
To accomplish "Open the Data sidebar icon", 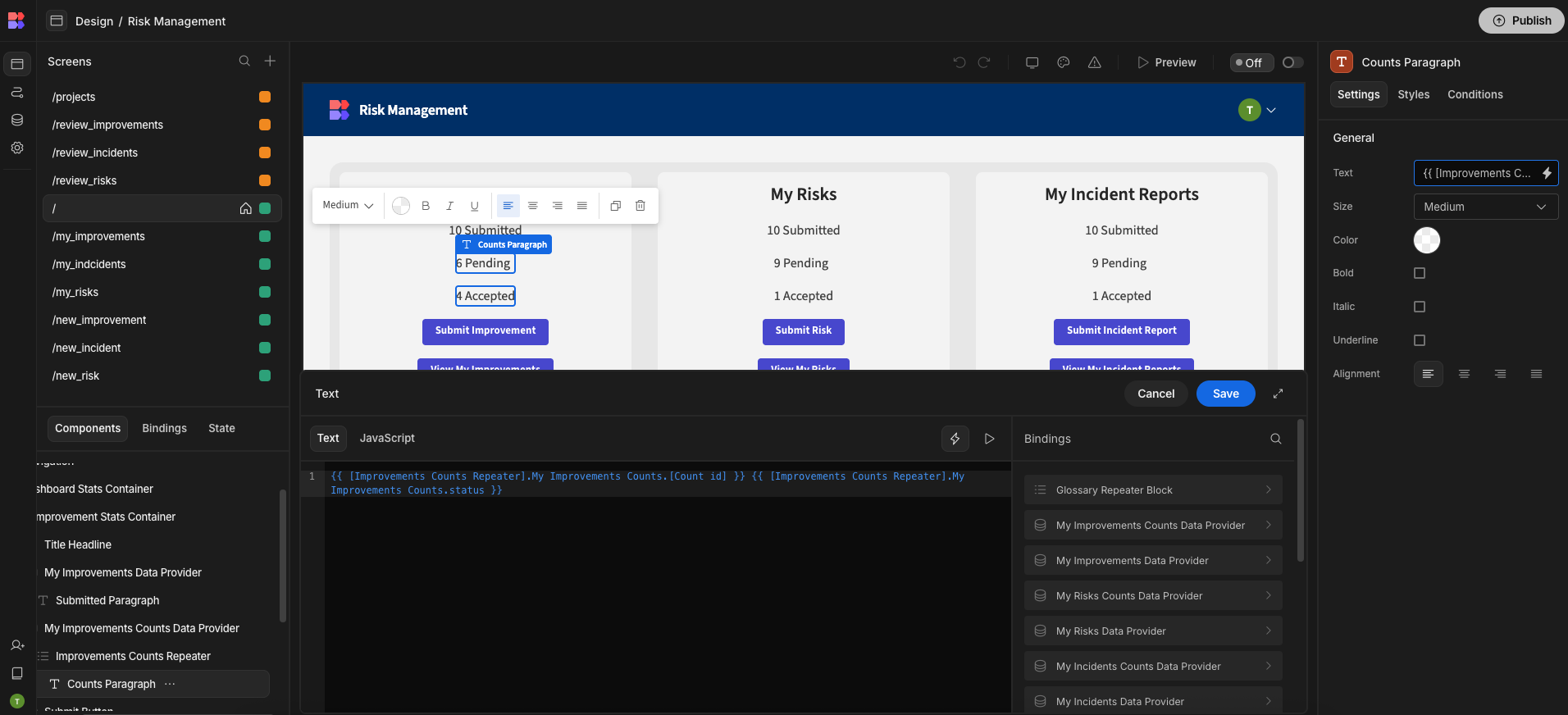I will point(17,120).
